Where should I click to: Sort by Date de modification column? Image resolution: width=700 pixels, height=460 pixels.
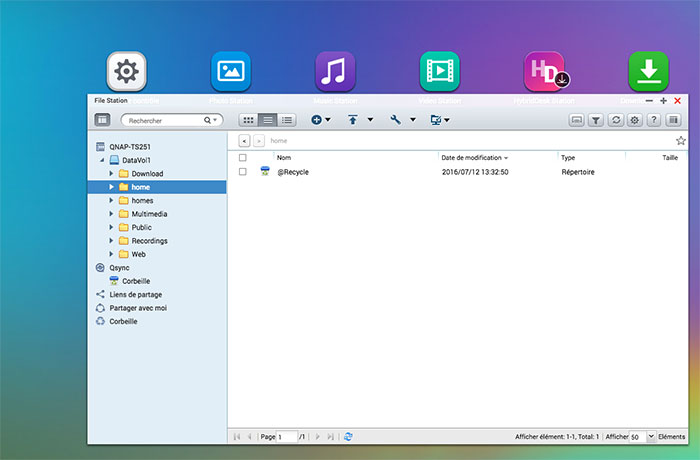(471, 158)
